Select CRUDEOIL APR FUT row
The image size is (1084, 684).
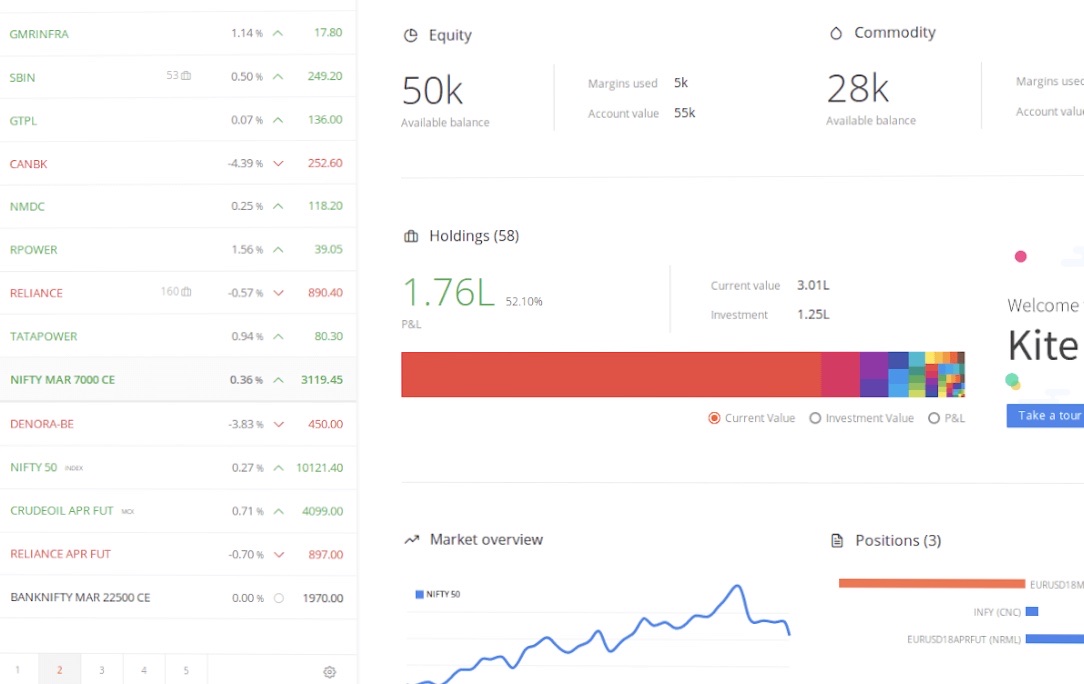point(178,511)
